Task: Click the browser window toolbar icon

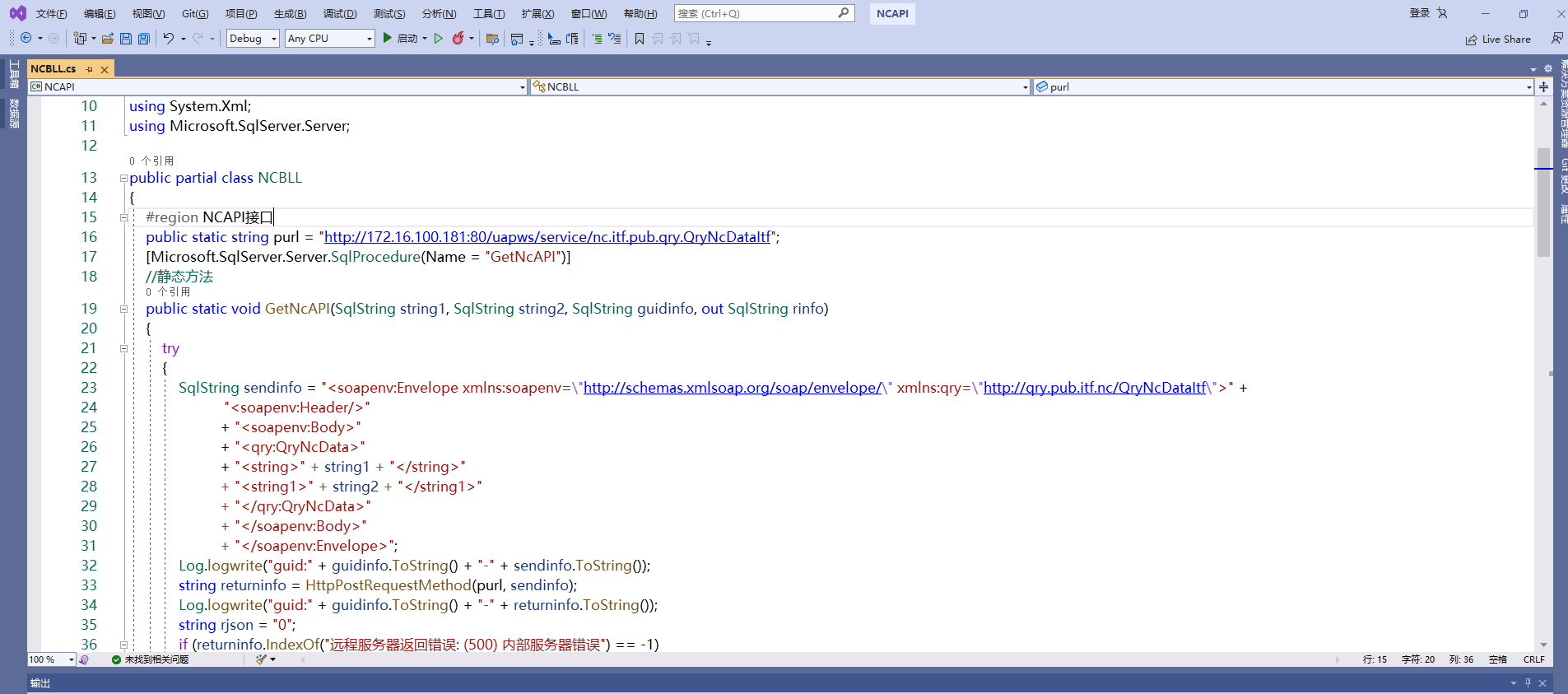Action: coord(517,38)
